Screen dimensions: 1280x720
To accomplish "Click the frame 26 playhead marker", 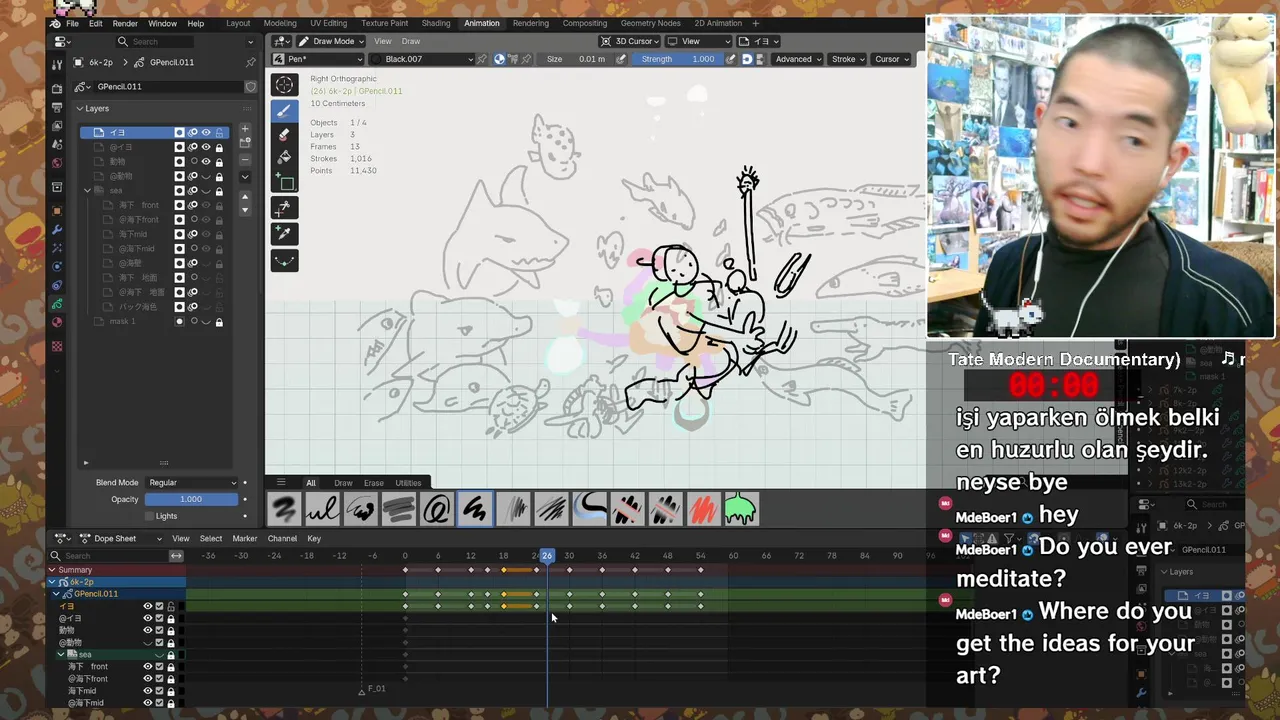I will point(547,555).
